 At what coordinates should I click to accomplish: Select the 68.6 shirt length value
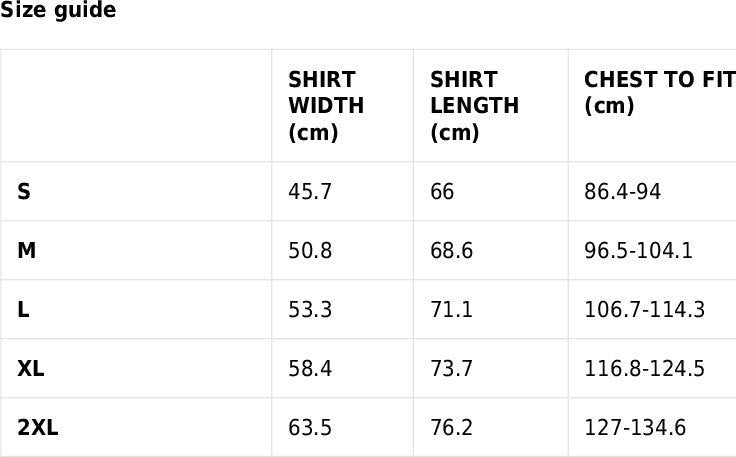[x=452, y=250]
